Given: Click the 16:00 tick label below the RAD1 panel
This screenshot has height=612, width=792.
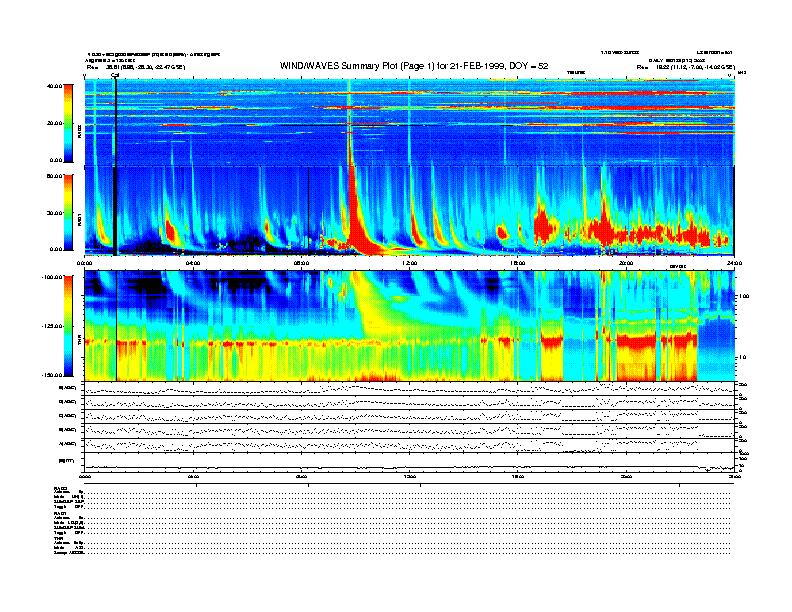Looking at the screenshot, I should tap(518, 263).
